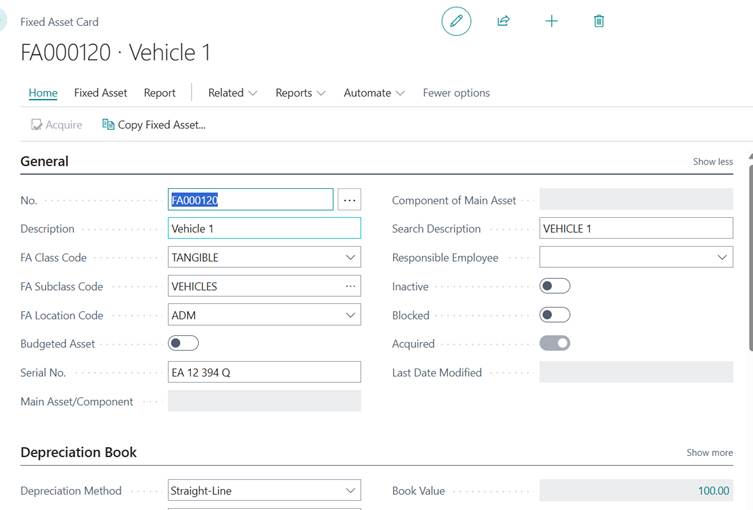Viewport: 753px width, 510px height.
Task: Switch to the Report tab
Action: tap(159, 93)
